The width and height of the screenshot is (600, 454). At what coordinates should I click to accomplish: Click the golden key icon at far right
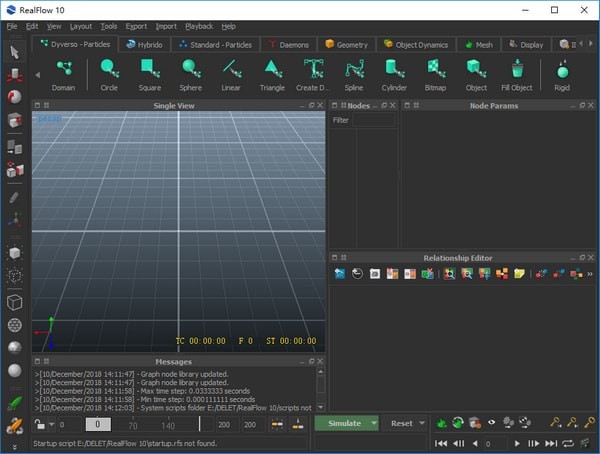click(589, 423)
